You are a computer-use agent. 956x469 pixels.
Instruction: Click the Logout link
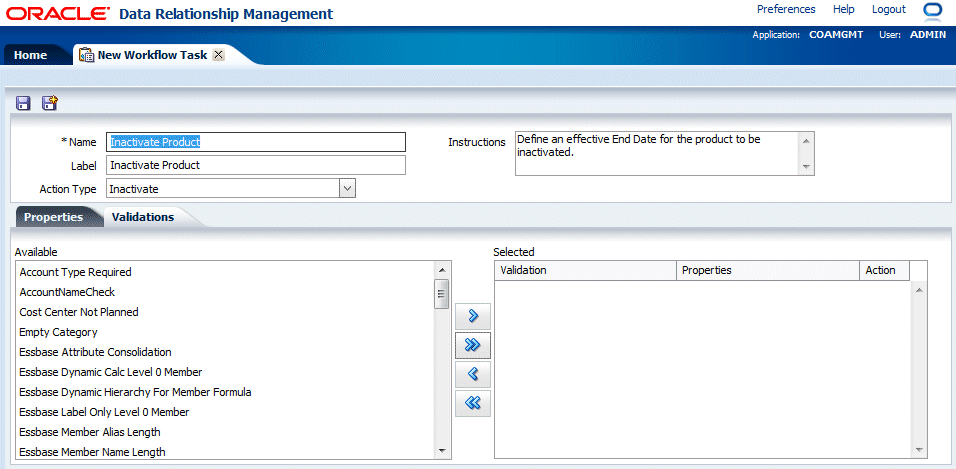pos(889,9)
